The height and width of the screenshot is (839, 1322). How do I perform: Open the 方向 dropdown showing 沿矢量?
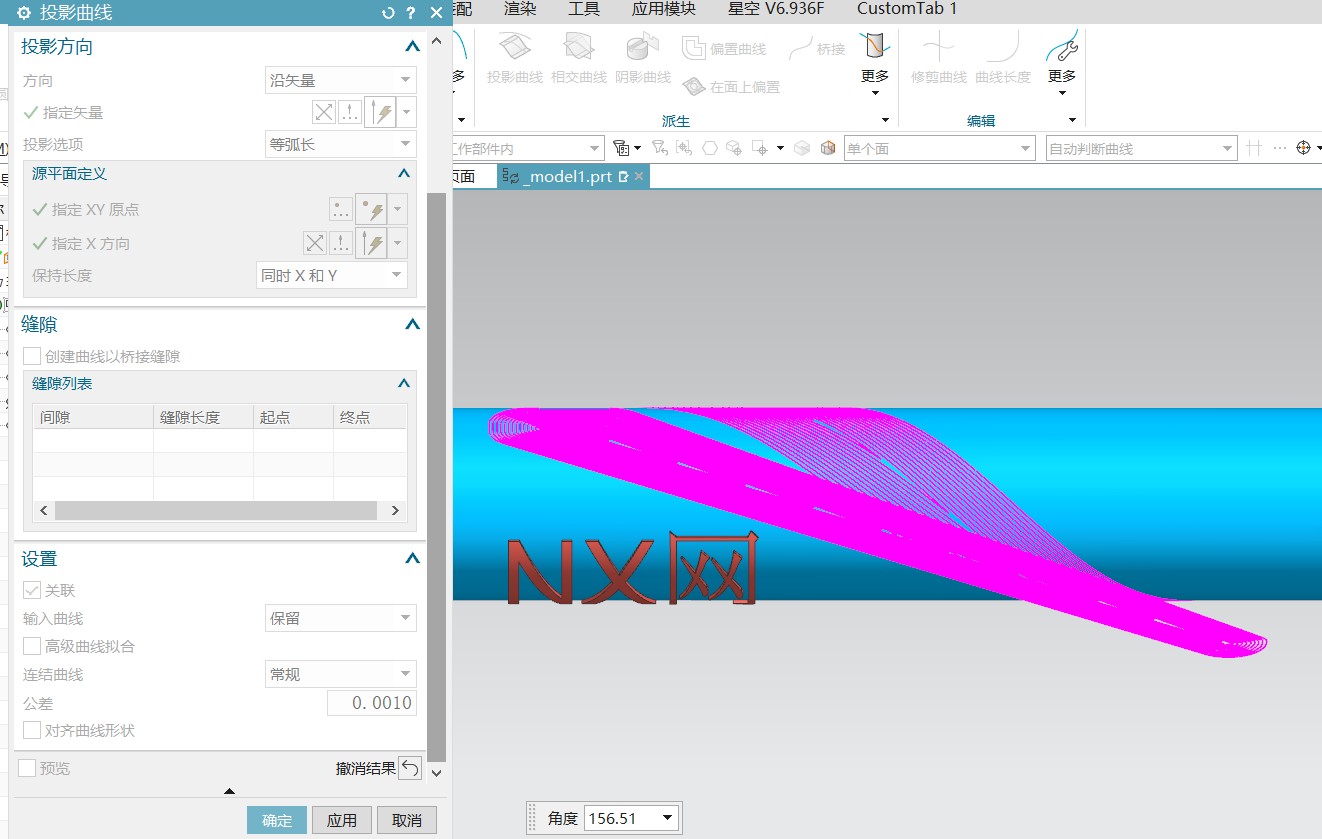[x=341, y=80]
